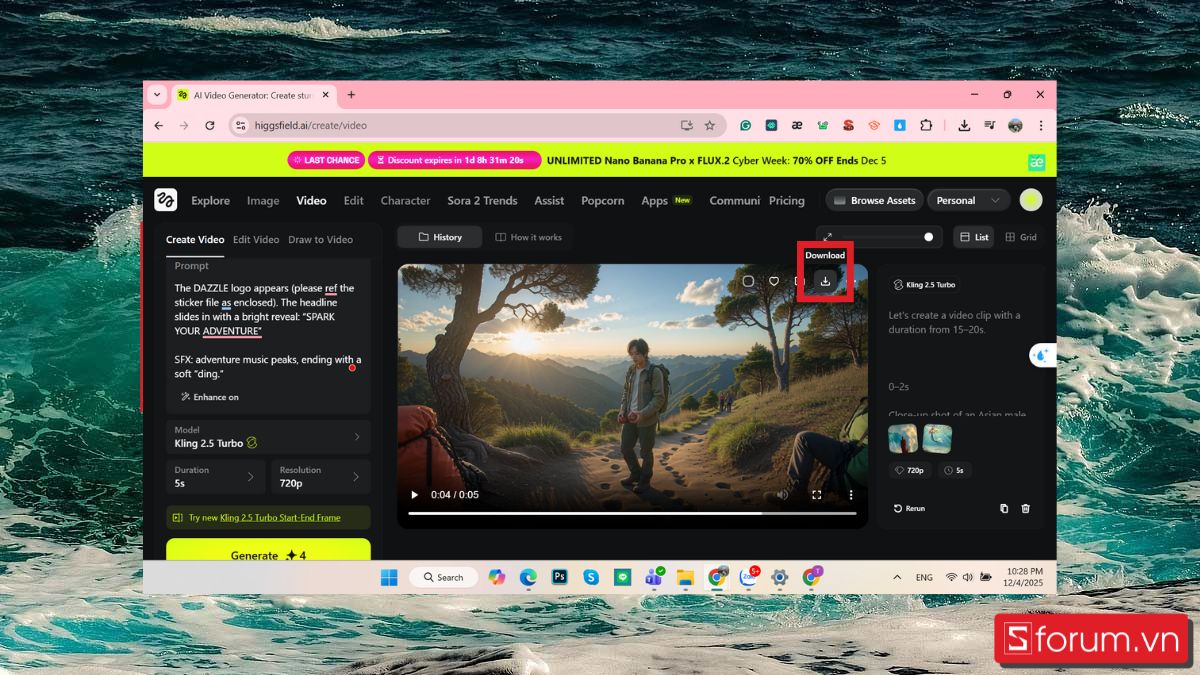
Task: Click the video progress bar
Action: point(632,513)
